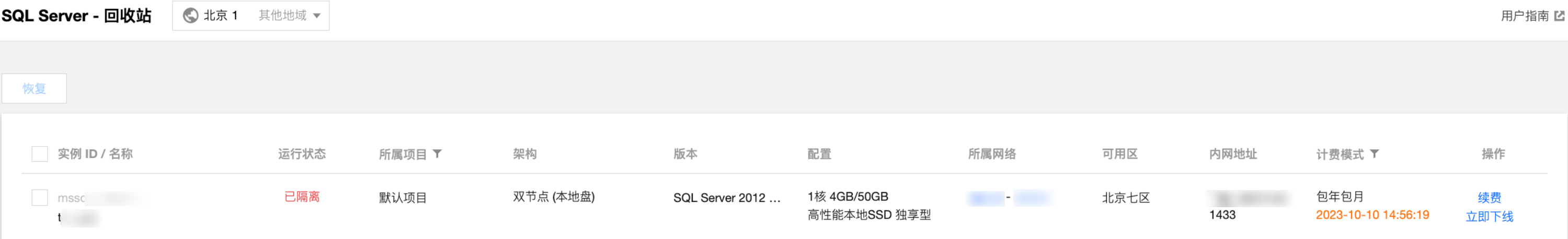Check the mssql instance row checkbox
The width and height of the screenshot is (1568, 239).
coord(40,198)
